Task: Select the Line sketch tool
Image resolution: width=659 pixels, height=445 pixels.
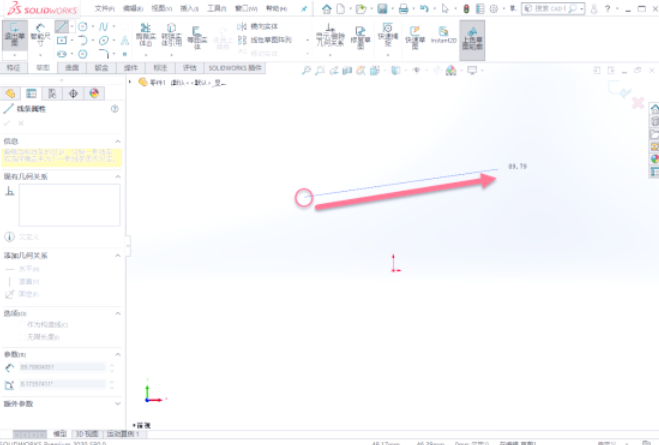Action: coord(61,27)
